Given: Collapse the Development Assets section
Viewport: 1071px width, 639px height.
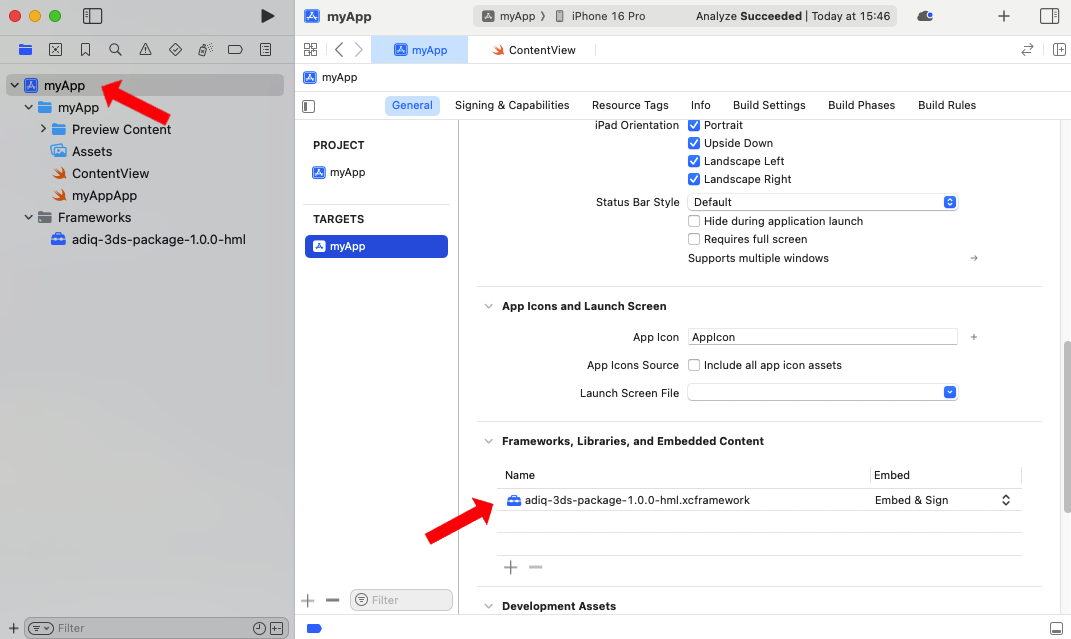Looking at the screenshot, I should 488,606.
